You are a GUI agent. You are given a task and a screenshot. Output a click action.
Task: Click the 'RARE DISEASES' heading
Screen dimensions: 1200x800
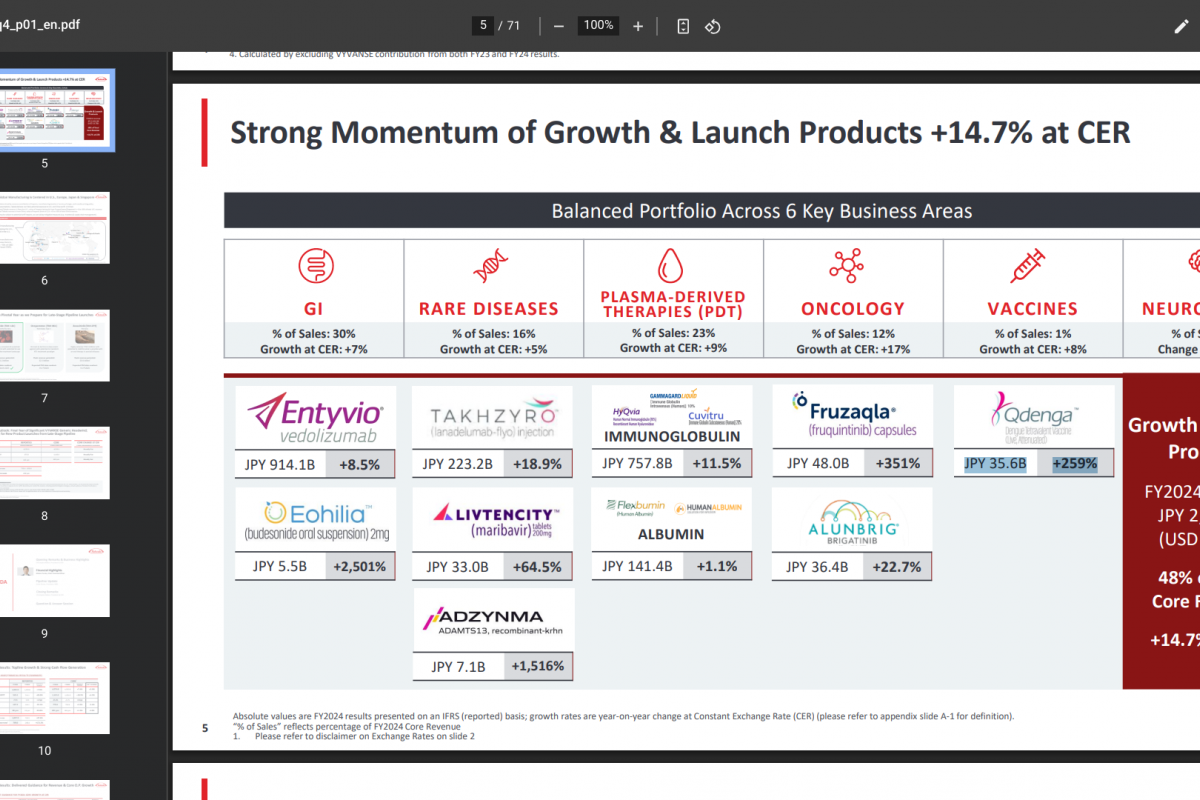(489, 309)
